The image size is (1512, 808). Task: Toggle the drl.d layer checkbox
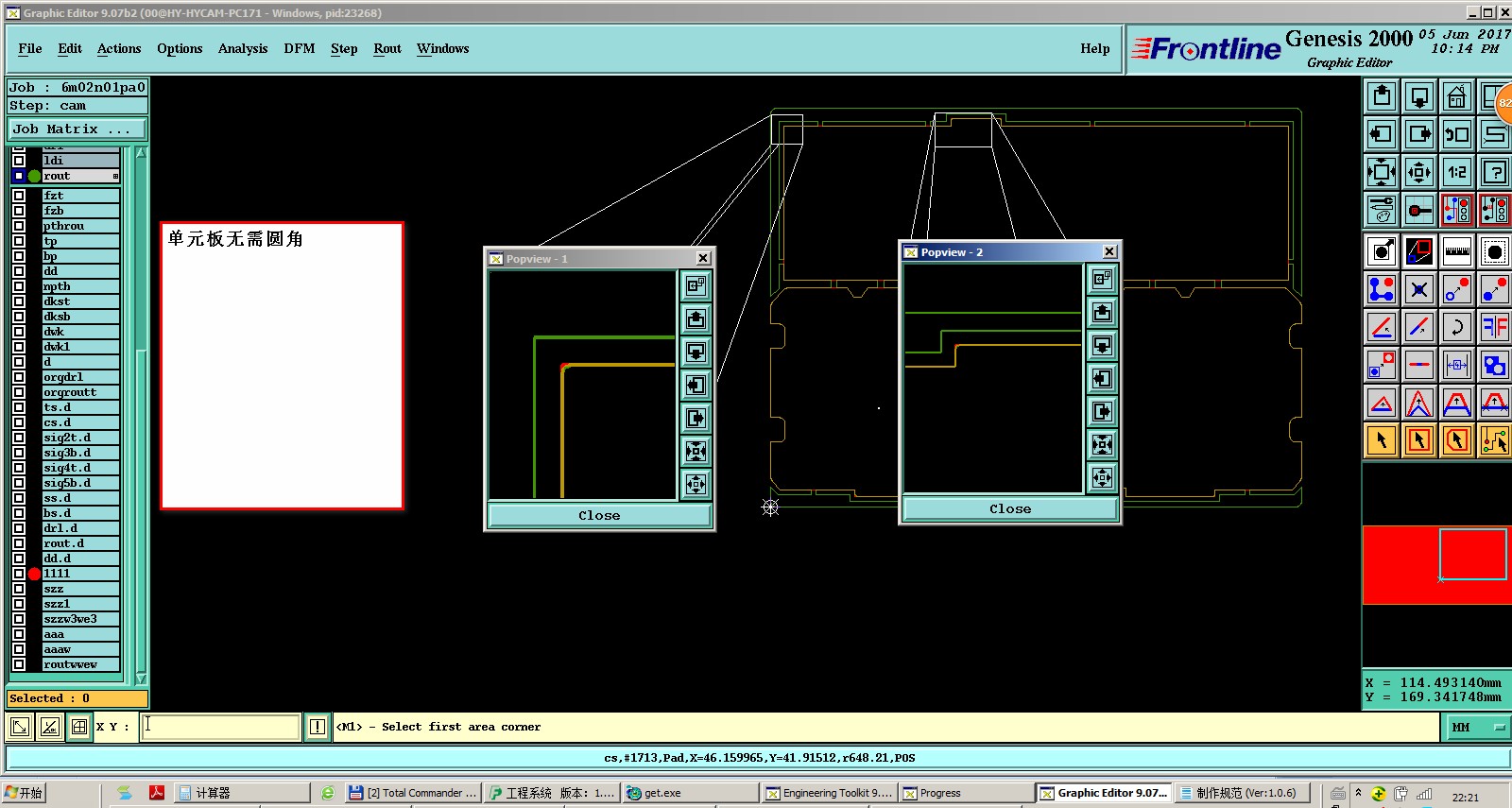coord(19,528)
